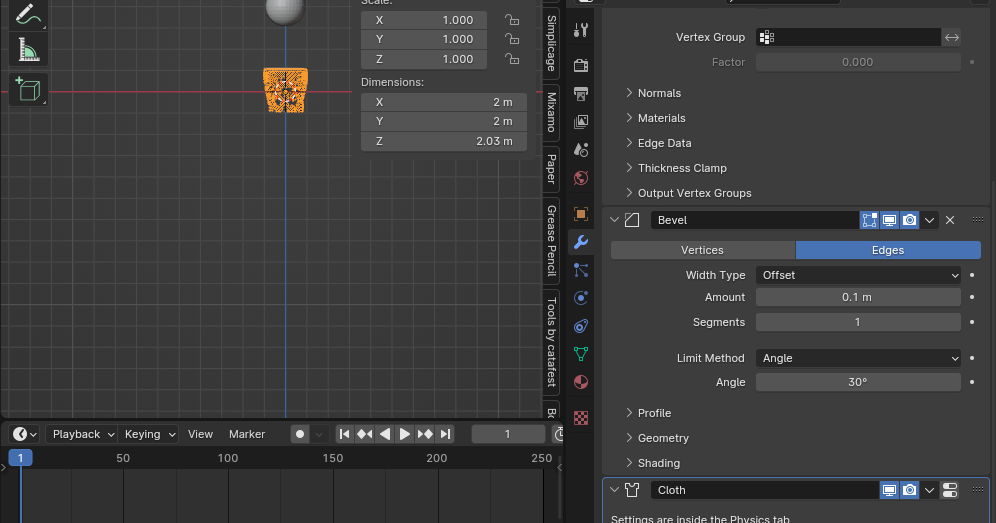Open the timeline Marker menu
This screenshot has width=996, height=523.
coord(246,434)
